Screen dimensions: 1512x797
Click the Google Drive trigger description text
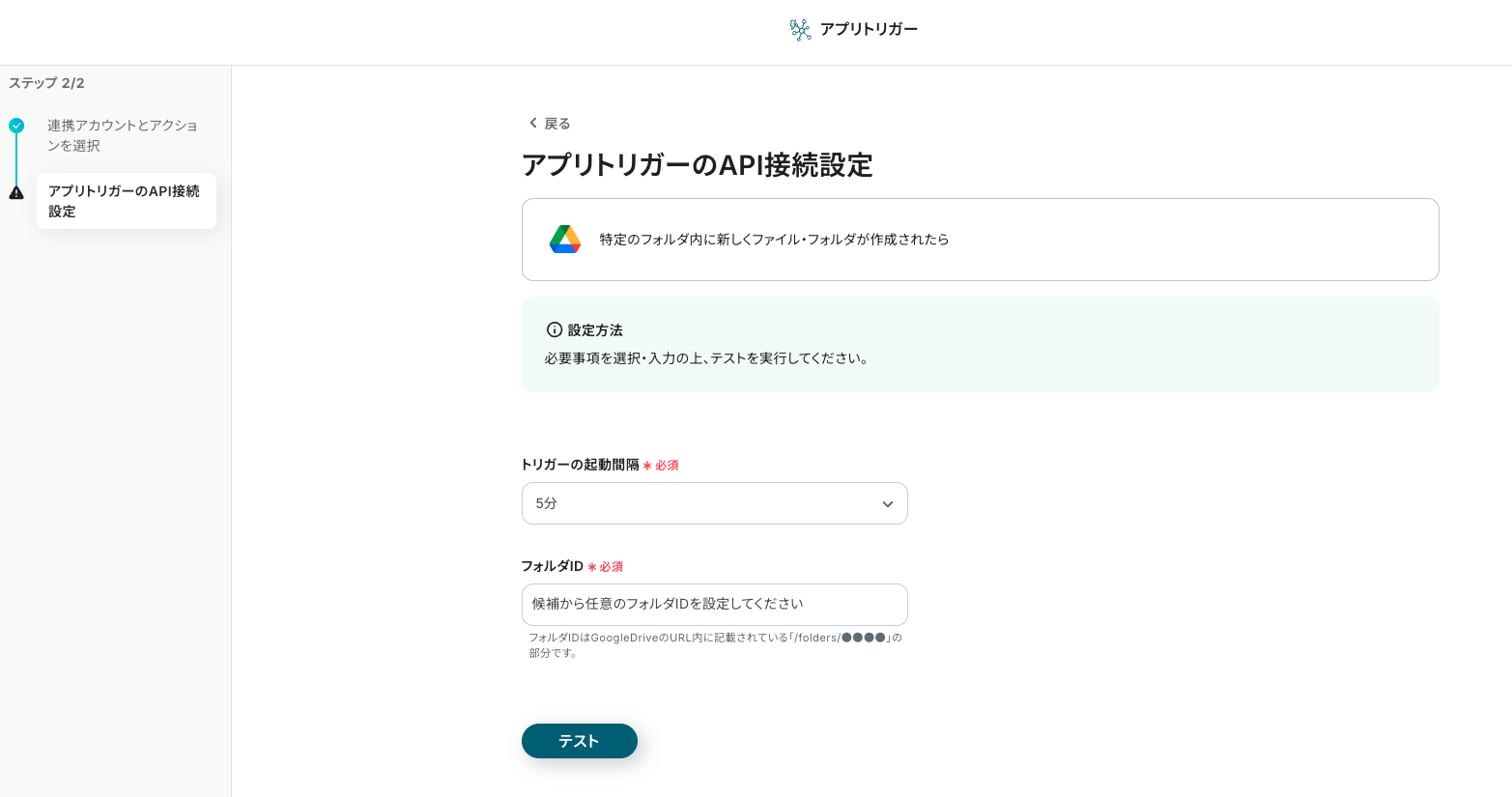tap(774, 240)
